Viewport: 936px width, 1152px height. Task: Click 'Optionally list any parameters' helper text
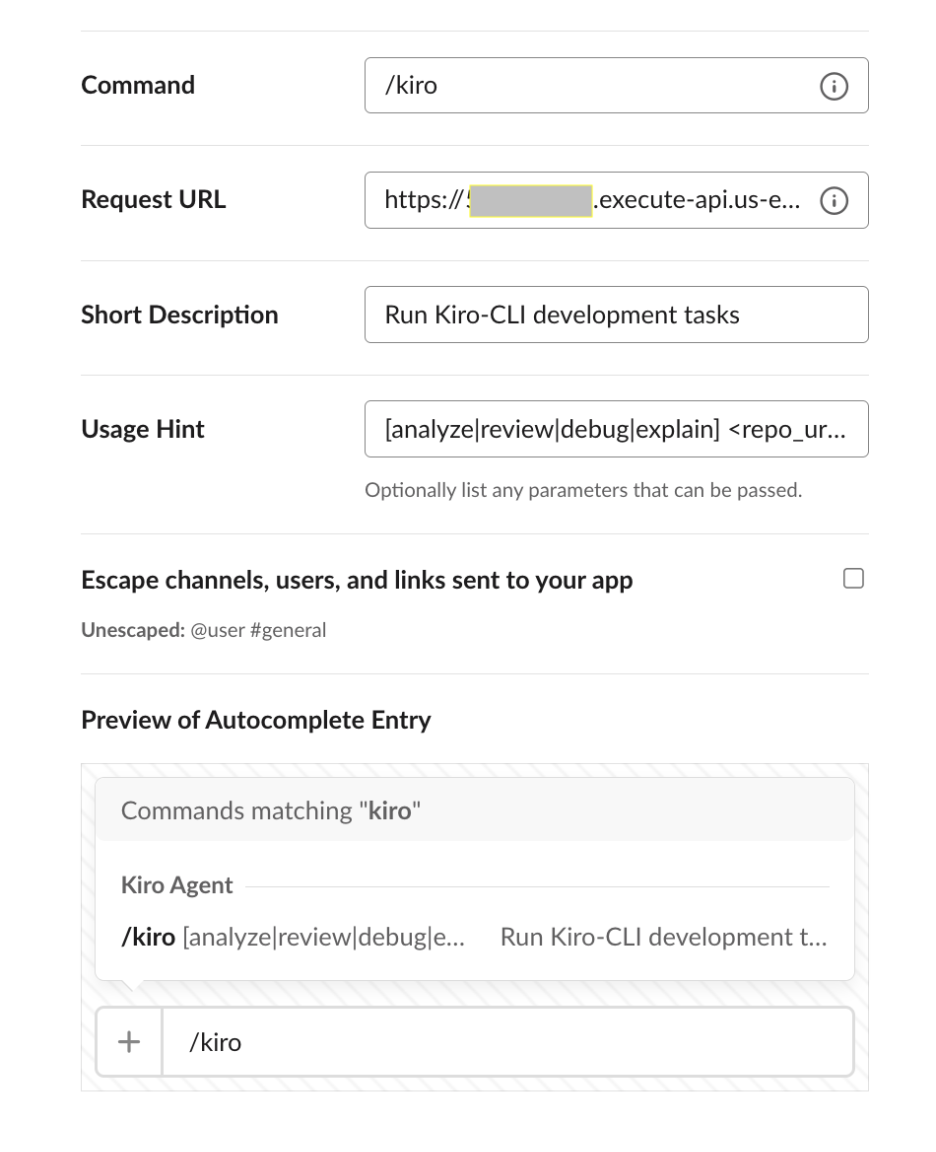(583, 490)
